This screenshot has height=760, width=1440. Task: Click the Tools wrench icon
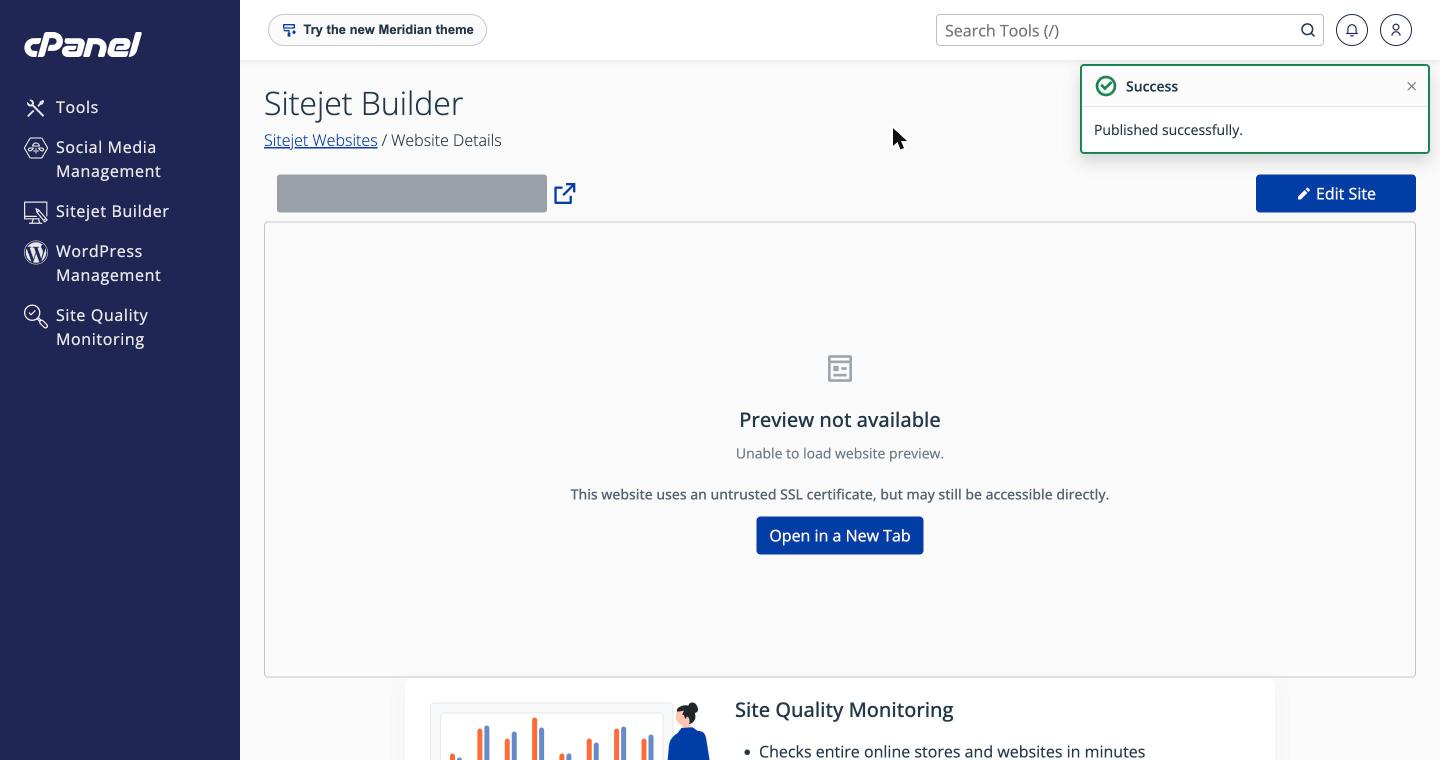pyautogui.click(x=36, y=107)
